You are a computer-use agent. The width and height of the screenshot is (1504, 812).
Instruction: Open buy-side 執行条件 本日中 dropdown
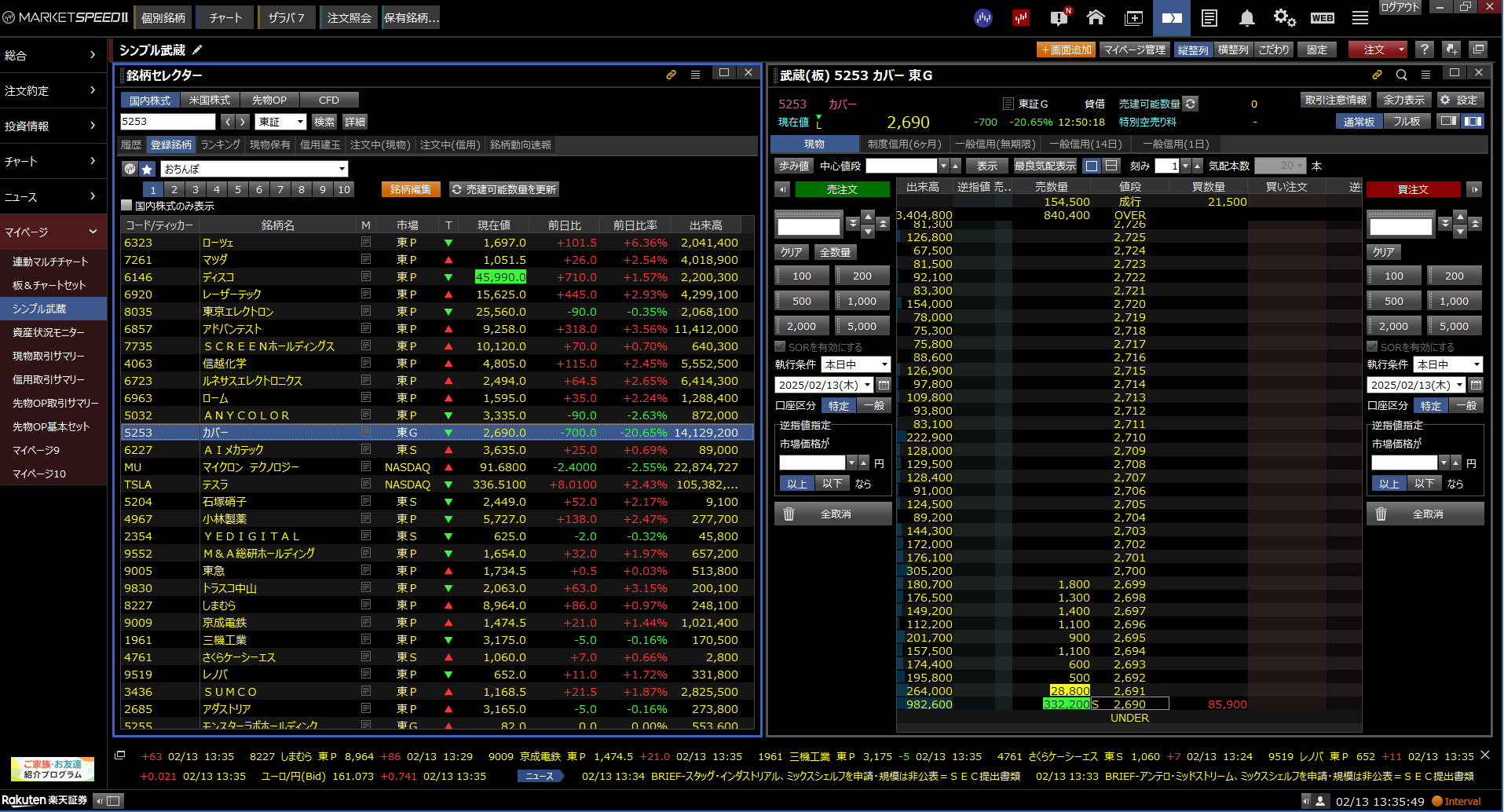[x=1448, y=364]
